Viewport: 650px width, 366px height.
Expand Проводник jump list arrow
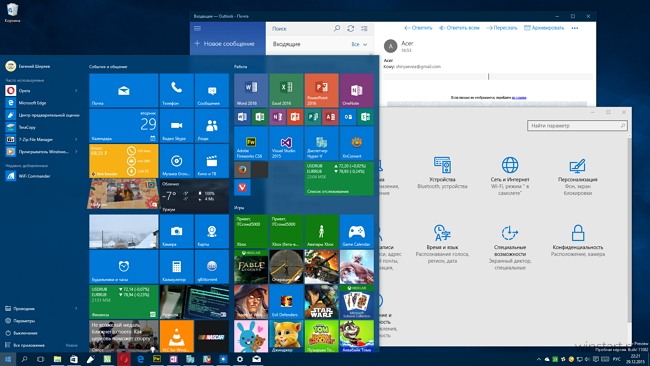76,308
